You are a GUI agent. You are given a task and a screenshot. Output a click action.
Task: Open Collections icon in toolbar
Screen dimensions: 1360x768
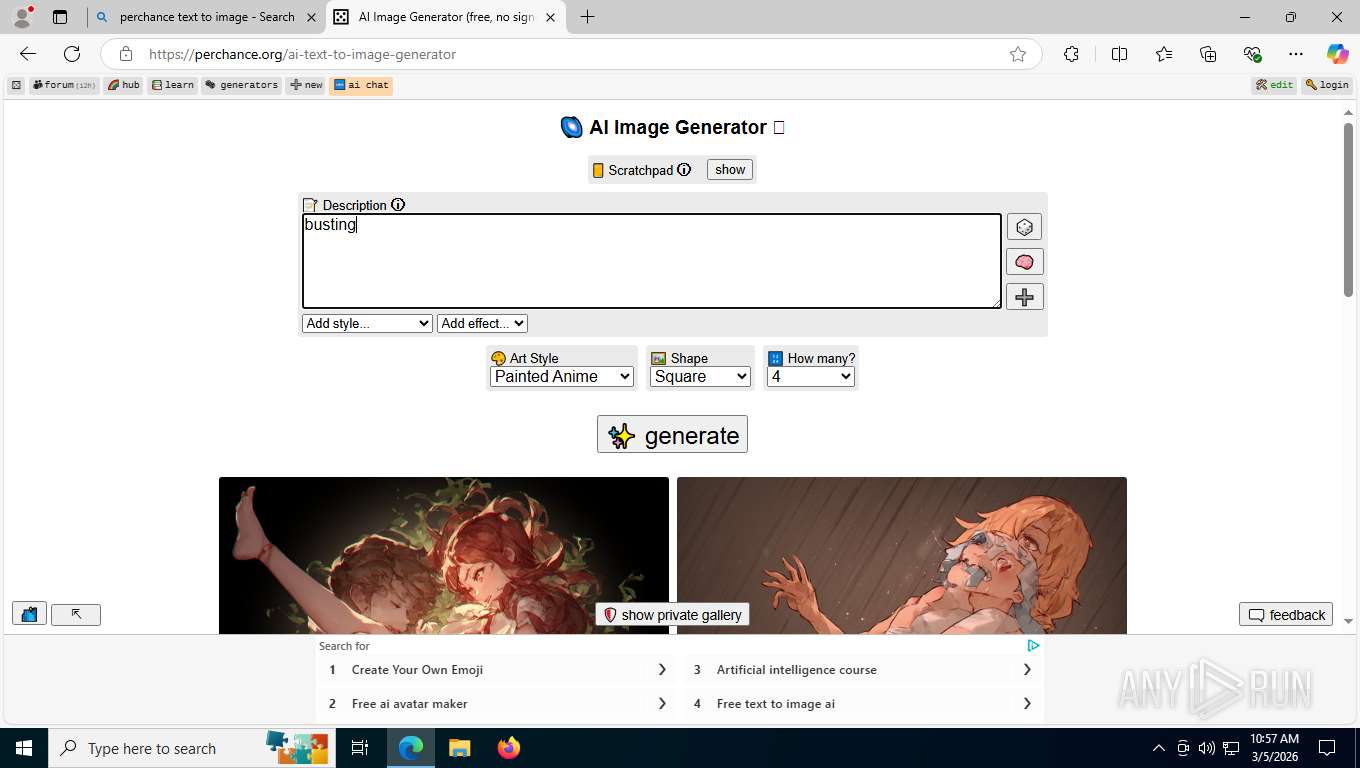pos(1208,54)
